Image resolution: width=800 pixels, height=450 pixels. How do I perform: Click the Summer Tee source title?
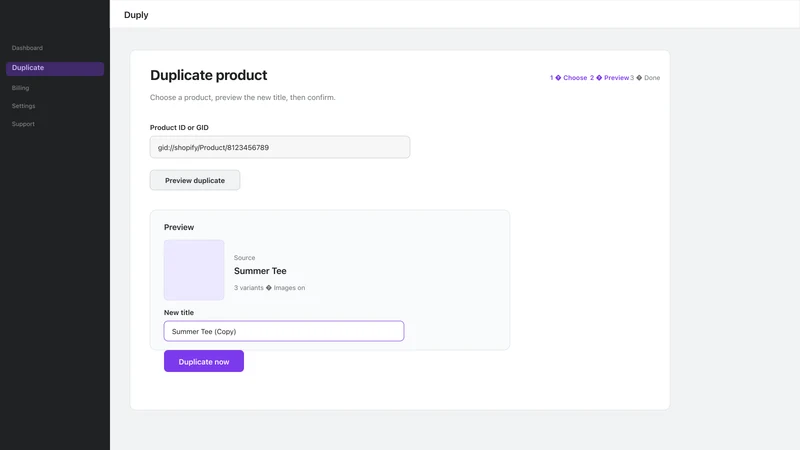260,271
